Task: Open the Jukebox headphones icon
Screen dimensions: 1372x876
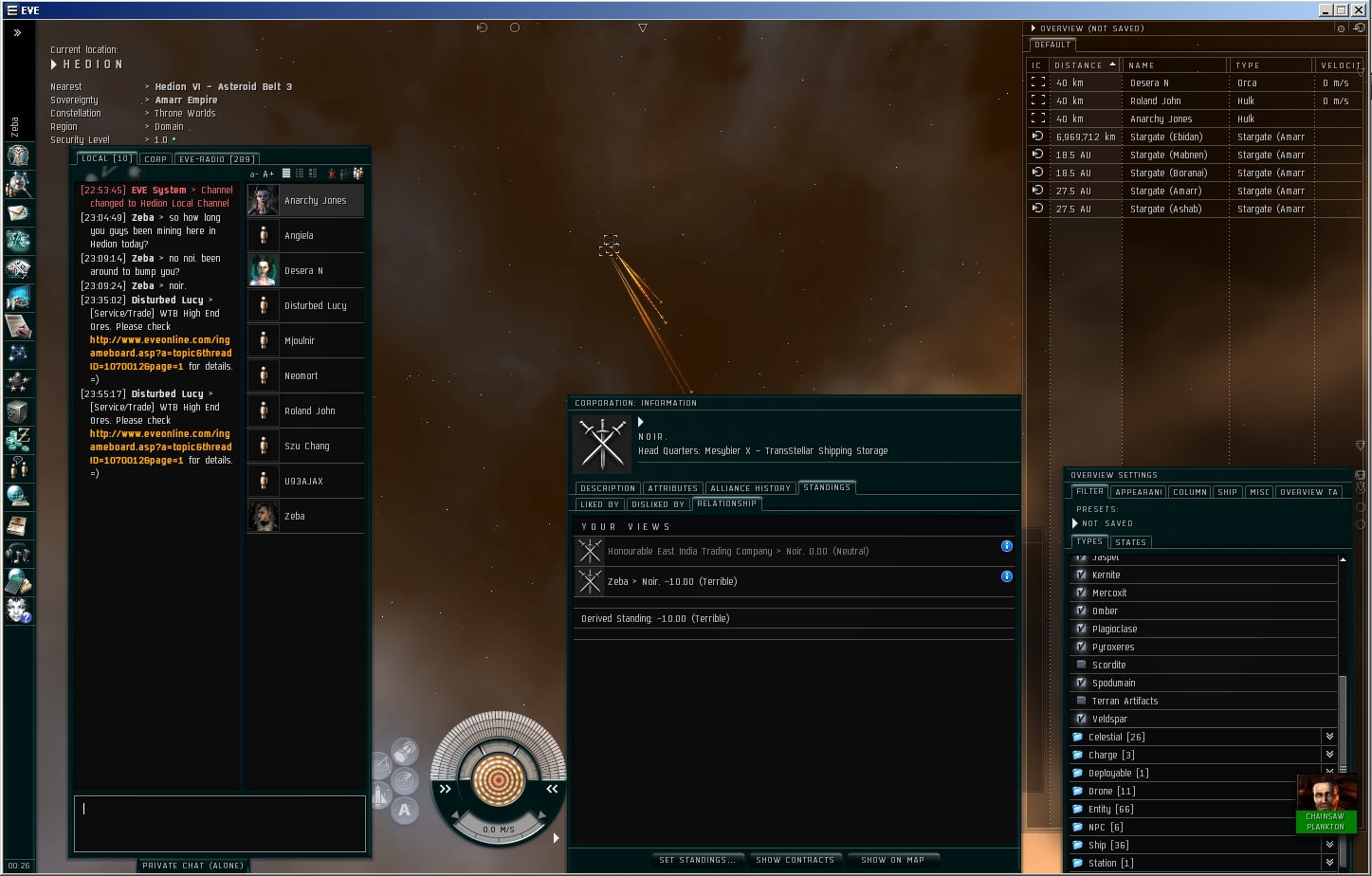Action: [18, 553]
